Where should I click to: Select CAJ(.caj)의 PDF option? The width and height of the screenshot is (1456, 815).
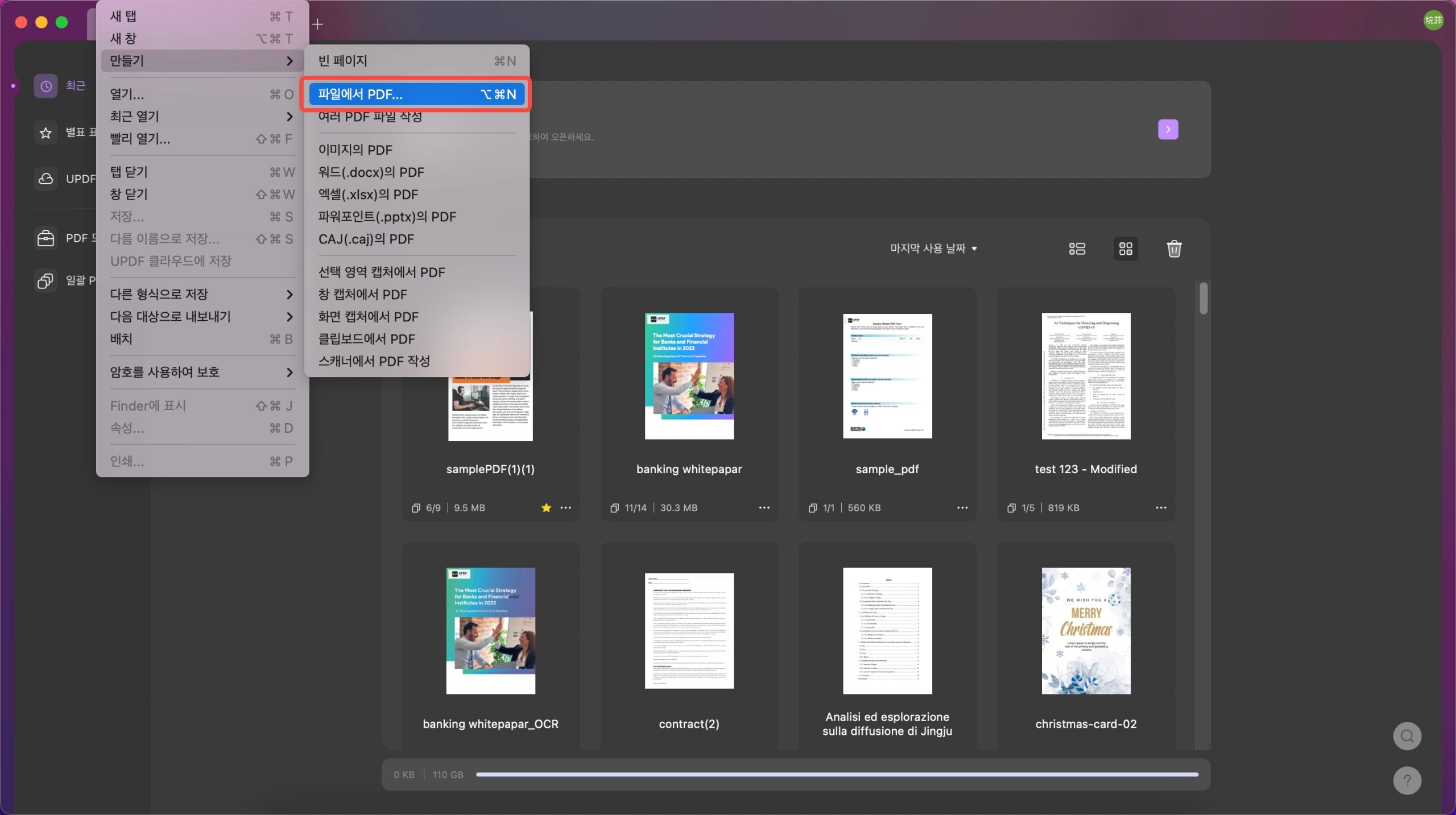pyautogui.click(x=417, y=239)
